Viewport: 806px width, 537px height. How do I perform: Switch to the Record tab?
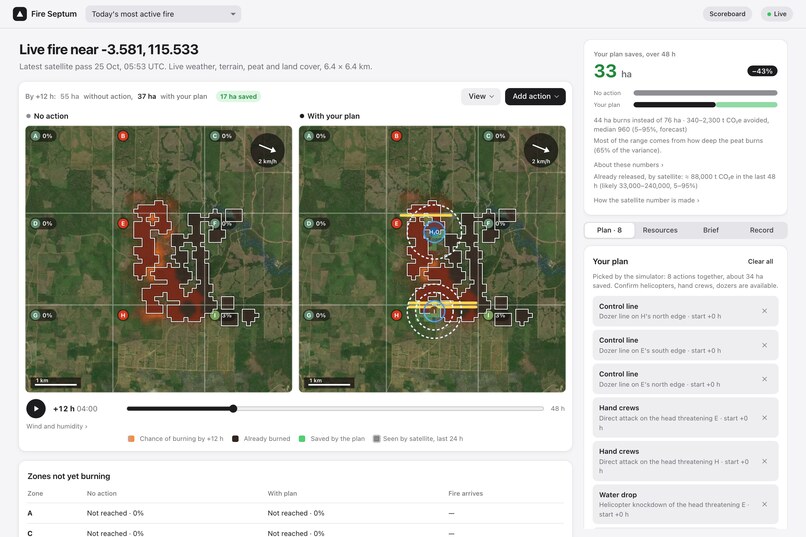tap(761, 230)
